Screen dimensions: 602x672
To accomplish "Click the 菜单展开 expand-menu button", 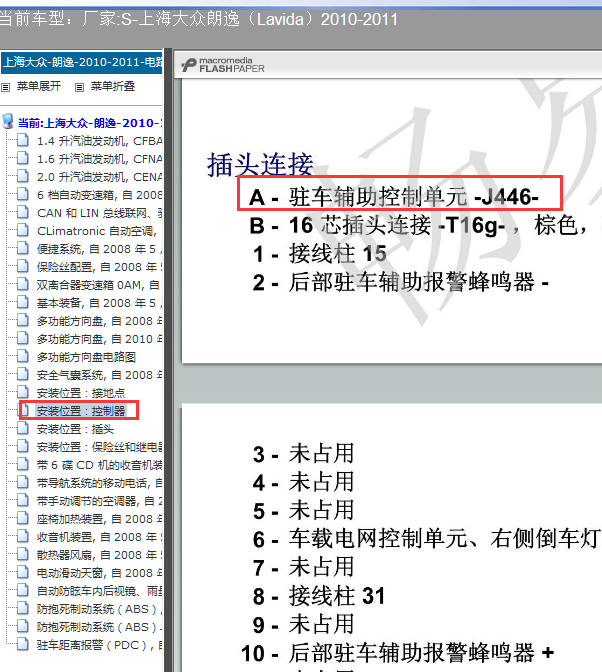I will (x=39, y=86).
